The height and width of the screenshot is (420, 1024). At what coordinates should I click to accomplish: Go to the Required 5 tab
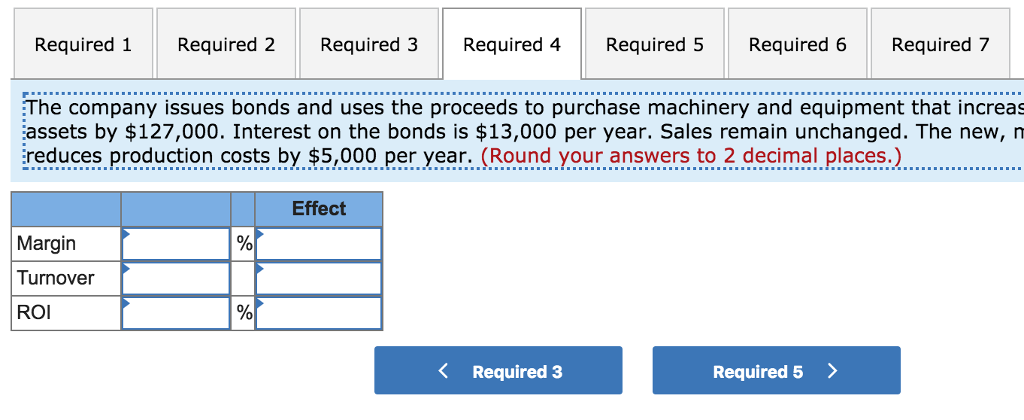coord(655,45)
